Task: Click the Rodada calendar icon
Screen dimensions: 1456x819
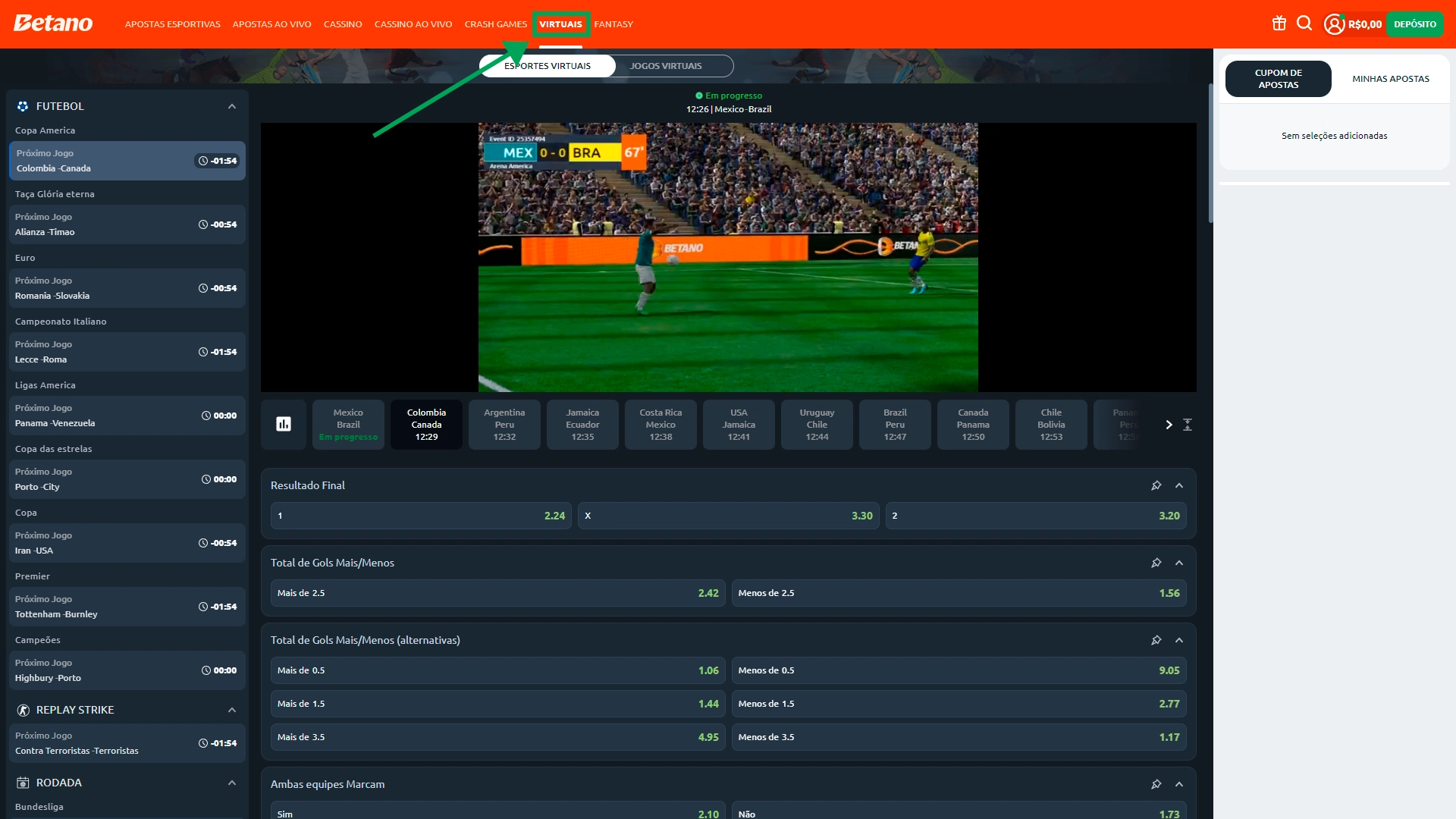Action: [x=23, y=783]
